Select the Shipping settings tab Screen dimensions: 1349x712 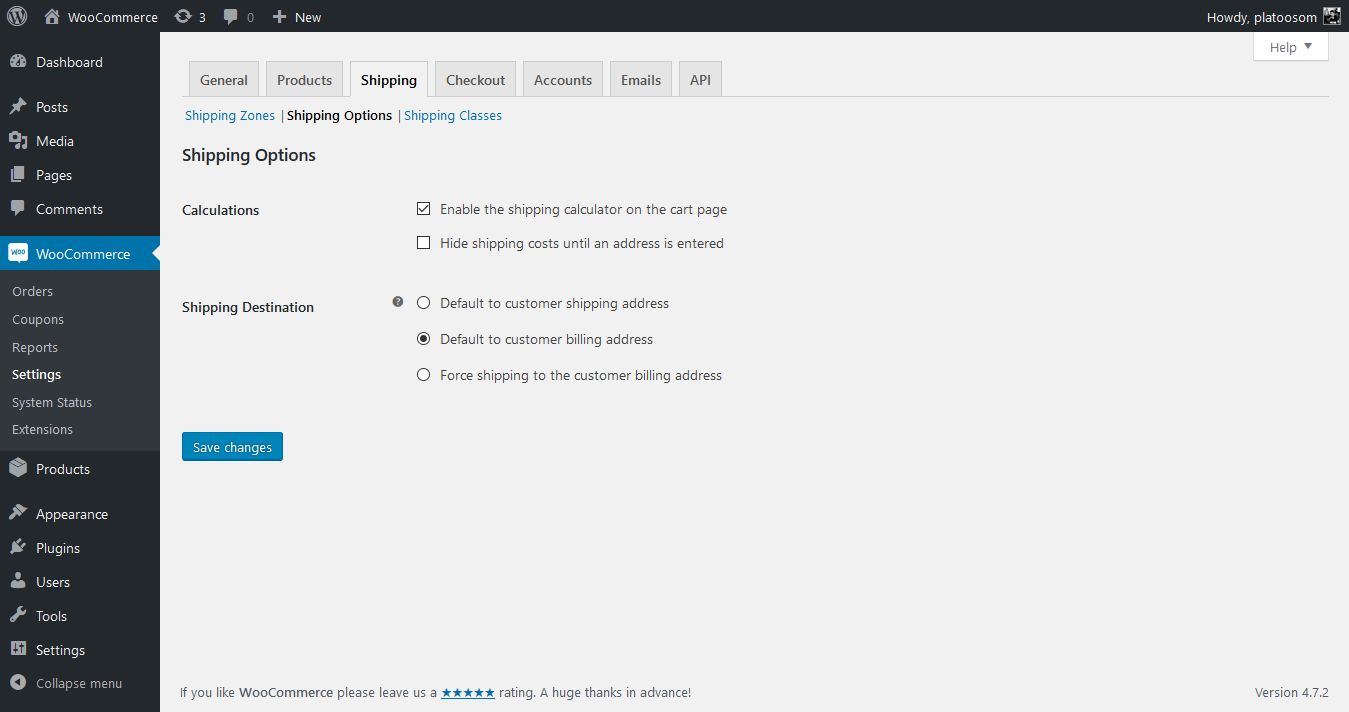[x=389, y=80]
